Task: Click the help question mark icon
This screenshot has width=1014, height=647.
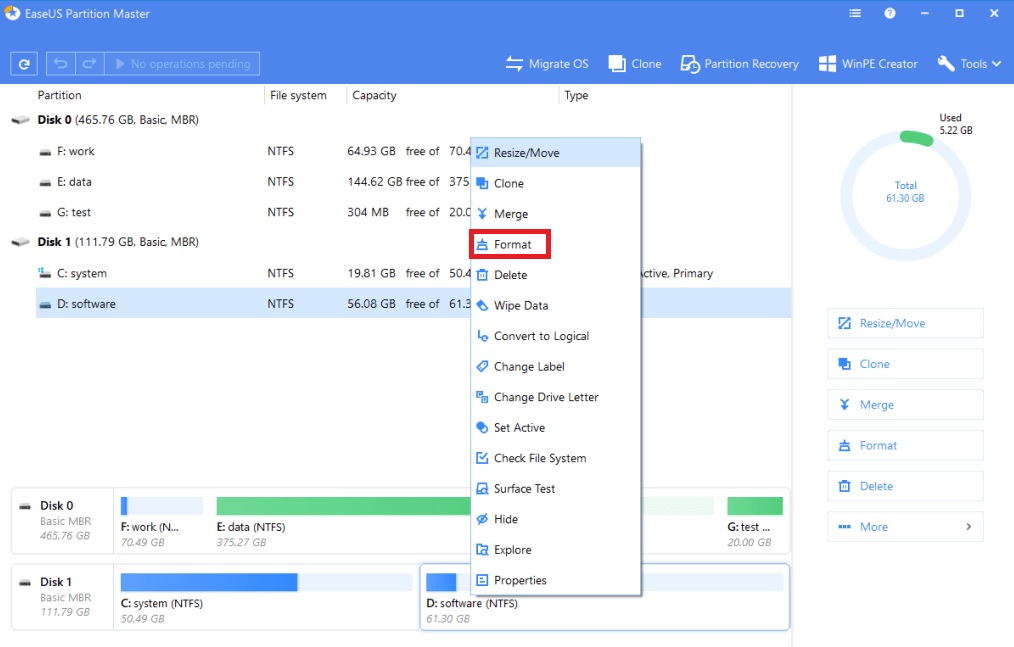Action: pyautogui.click(x=889, y=14)
